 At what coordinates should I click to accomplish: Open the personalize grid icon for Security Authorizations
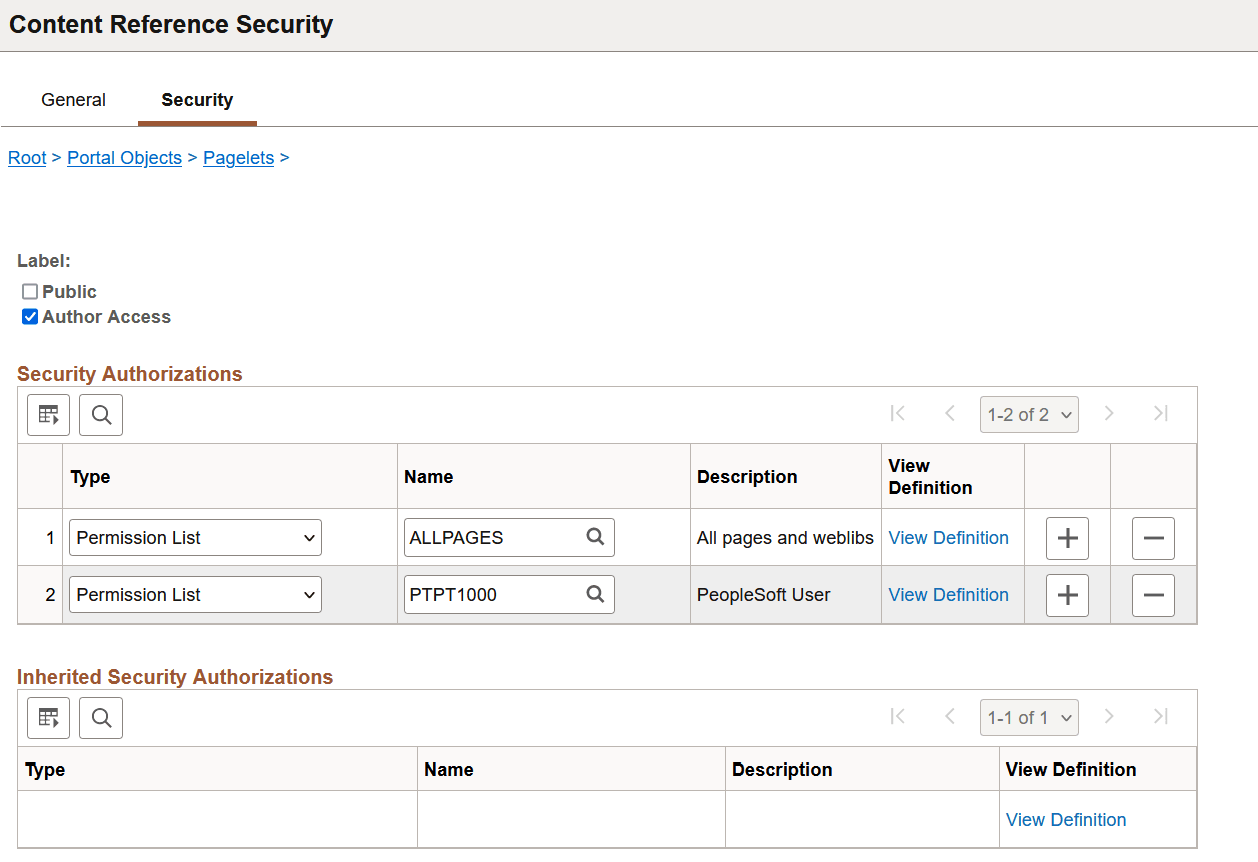click(48, 413)
